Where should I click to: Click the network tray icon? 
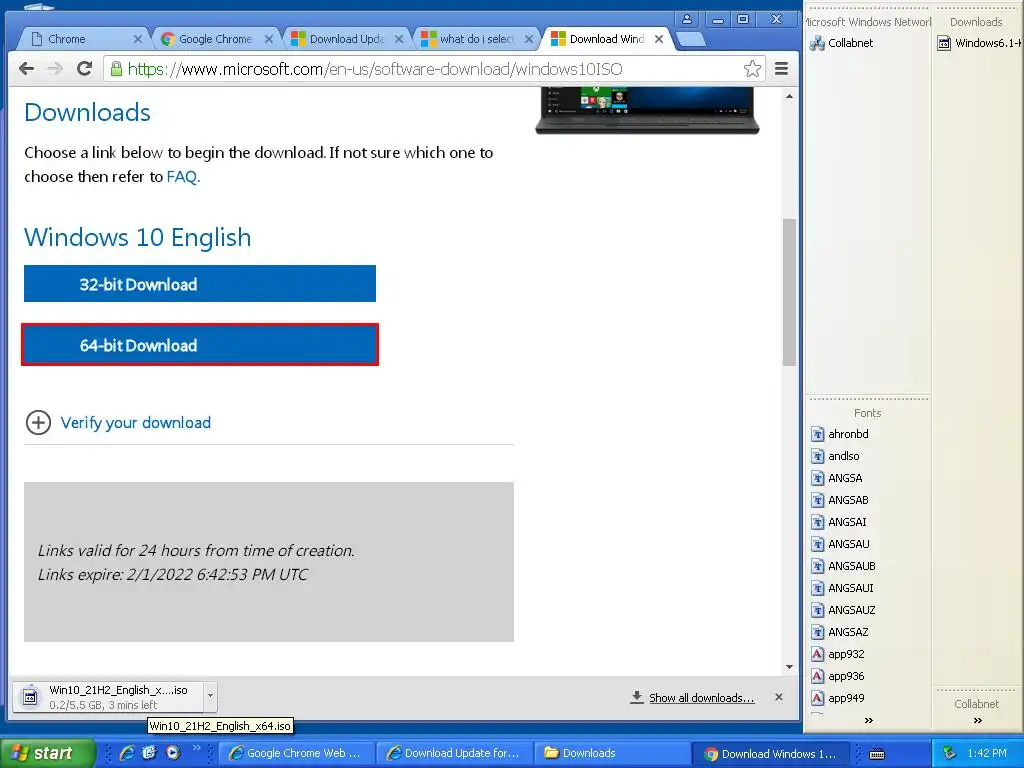950,753
